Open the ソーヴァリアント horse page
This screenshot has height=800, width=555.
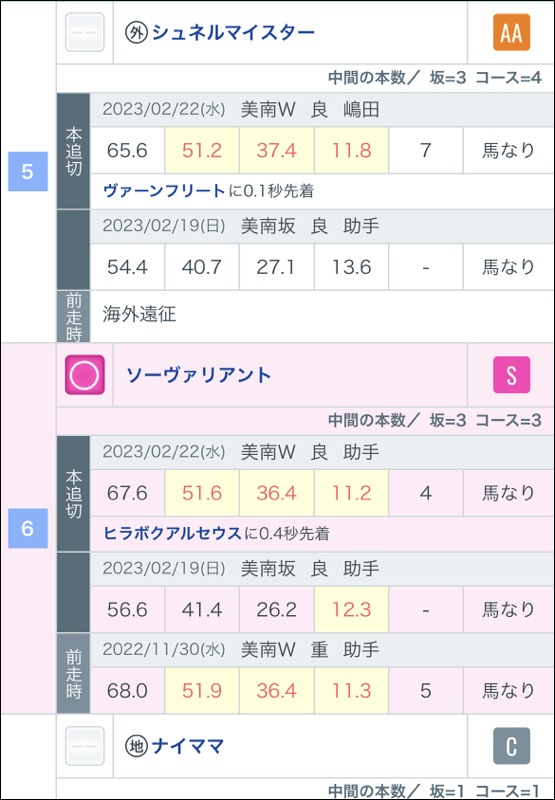pos(199,376)
